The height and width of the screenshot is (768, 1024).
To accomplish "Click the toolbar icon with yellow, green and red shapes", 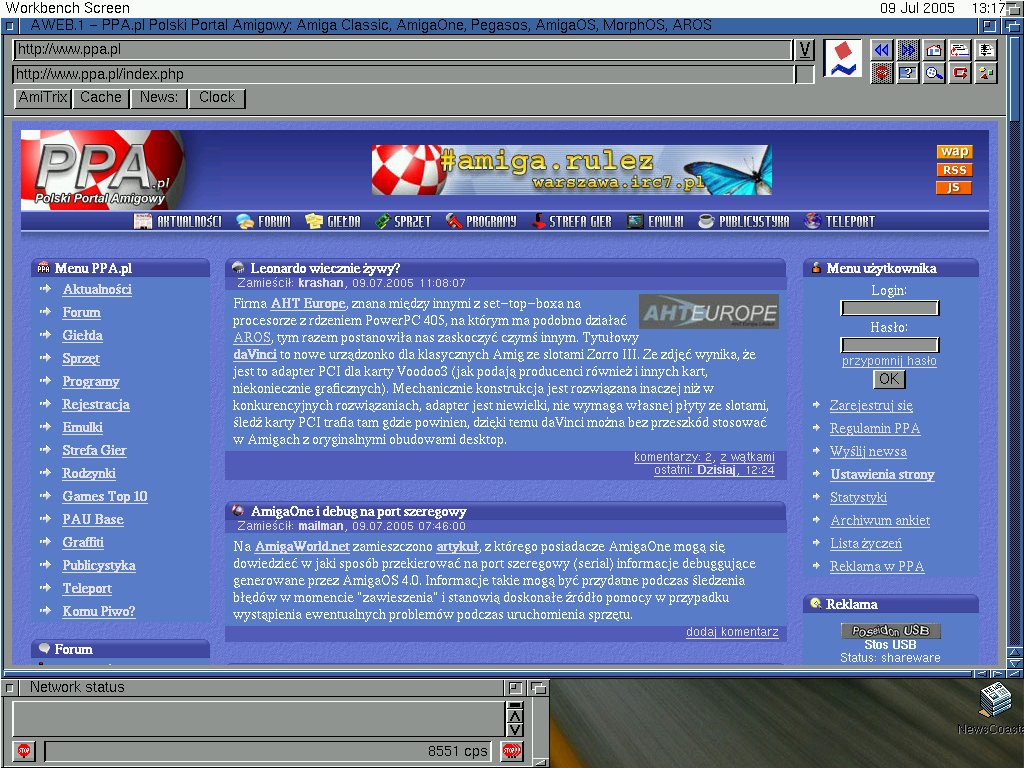I will tap(986, 72).
